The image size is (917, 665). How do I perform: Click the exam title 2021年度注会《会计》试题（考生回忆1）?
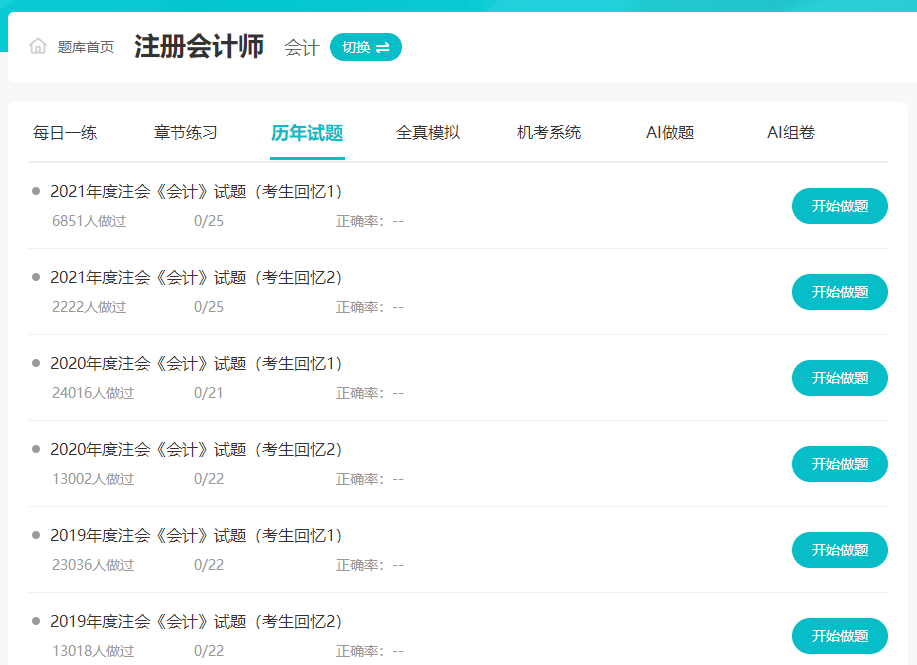pyautogui.click(x=197, y=190)
